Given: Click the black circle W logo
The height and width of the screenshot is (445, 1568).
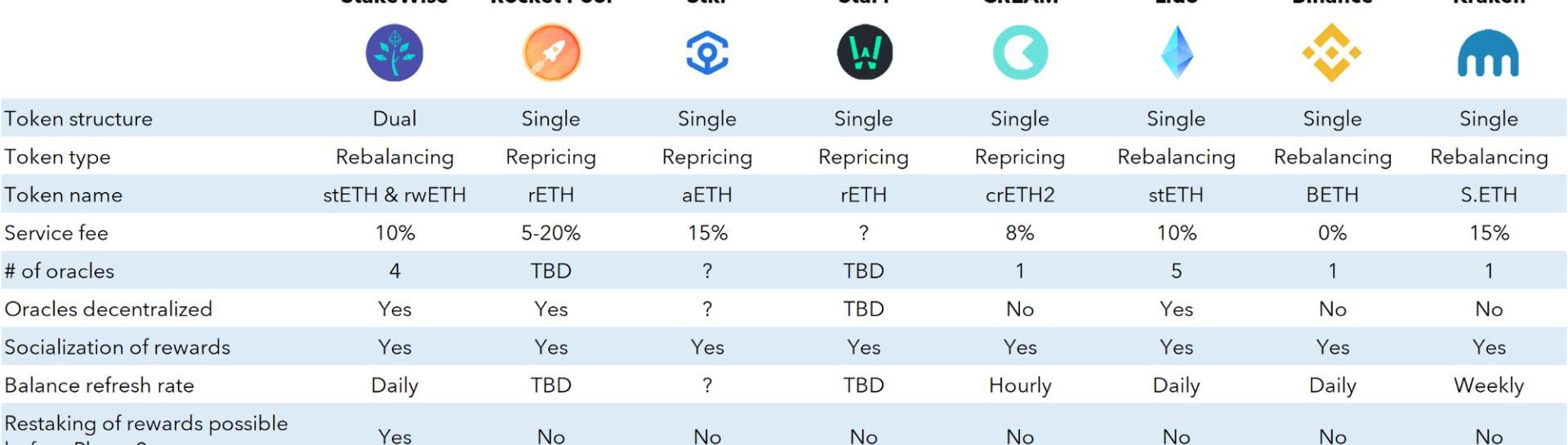Looking at the screenshot, I should pos(865,53).
